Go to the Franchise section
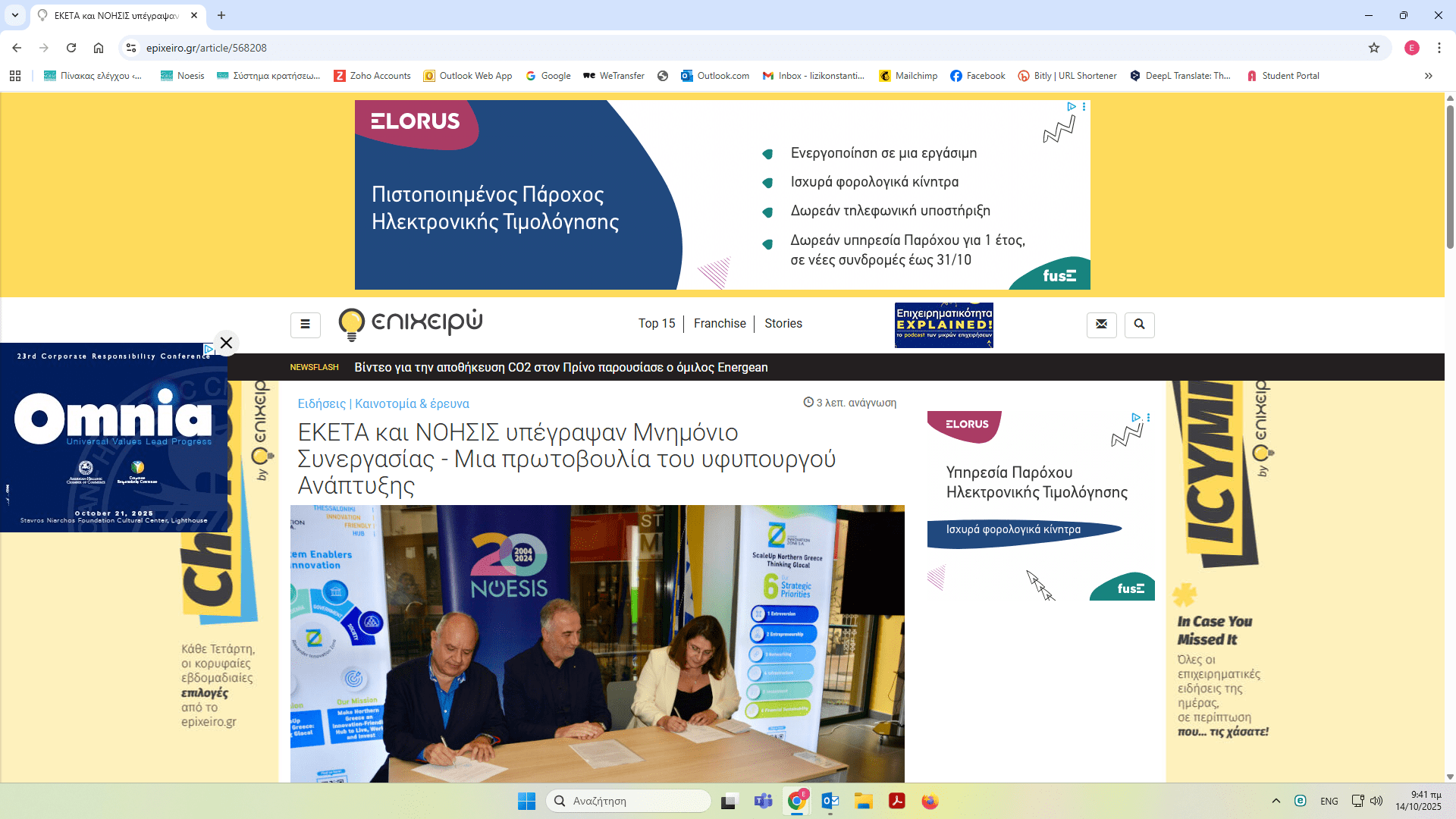The width and height of the screenshot is (1456, 819). coord(719,324)
